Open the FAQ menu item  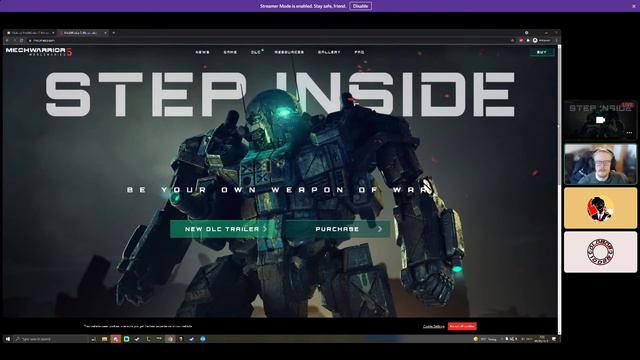pyautogui.click(x=359, y=52)
